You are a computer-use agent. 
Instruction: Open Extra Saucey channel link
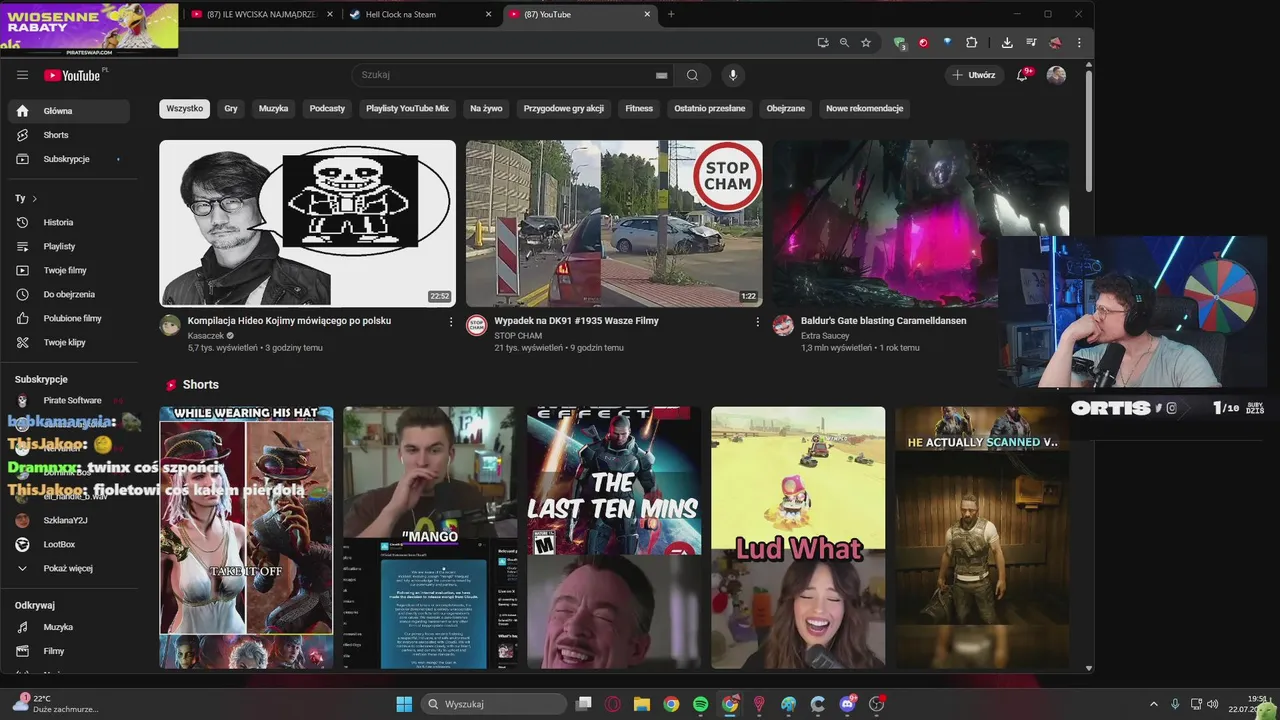(825, 336)
